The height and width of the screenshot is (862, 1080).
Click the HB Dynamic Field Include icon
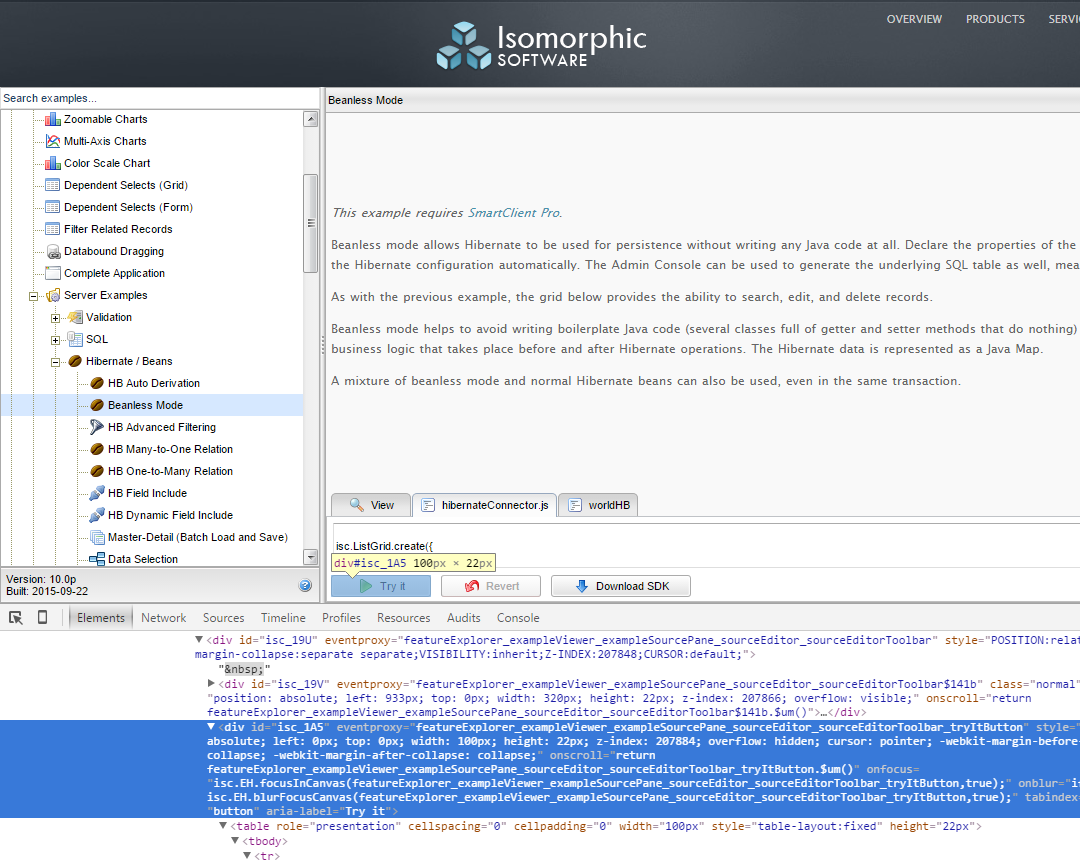97,516
